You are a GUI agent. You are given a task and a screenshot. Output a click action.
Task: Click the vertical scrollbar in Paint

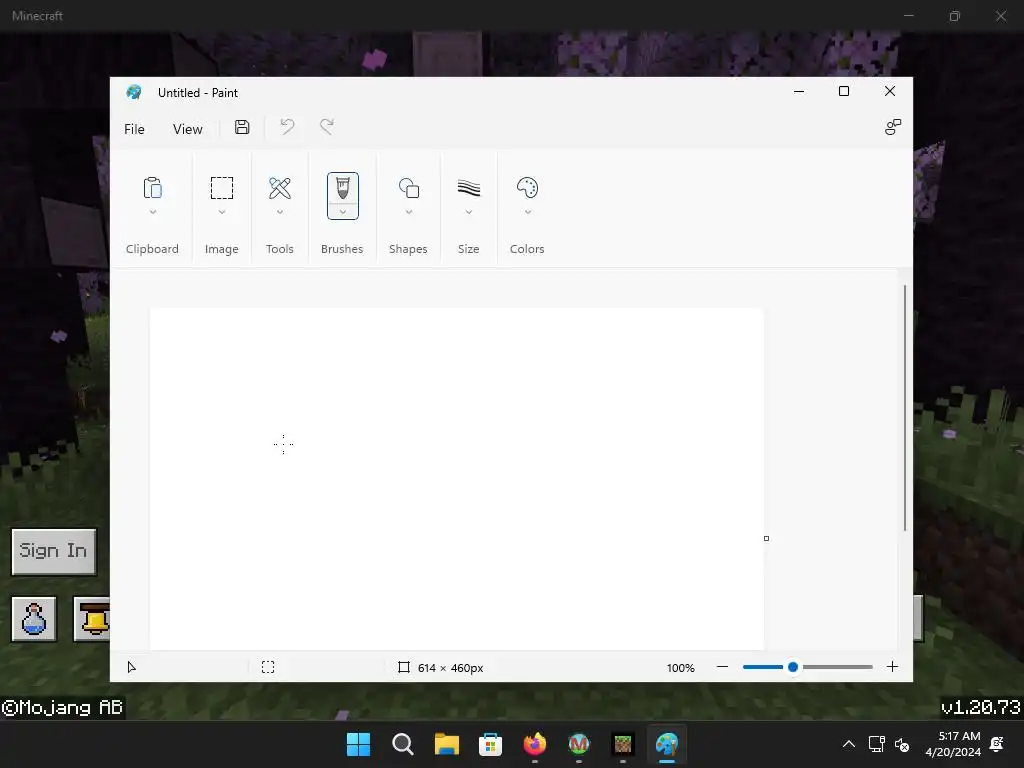pyautogui.click(x=904, y=408)
